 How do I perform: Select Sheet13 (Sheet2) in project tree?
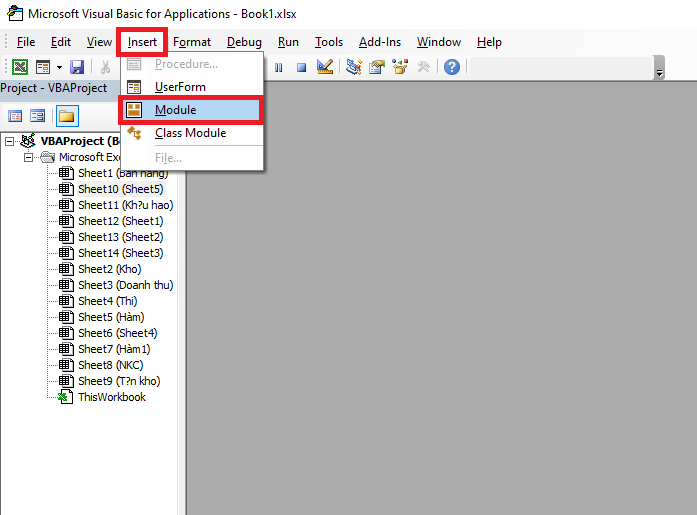point(121,237)
